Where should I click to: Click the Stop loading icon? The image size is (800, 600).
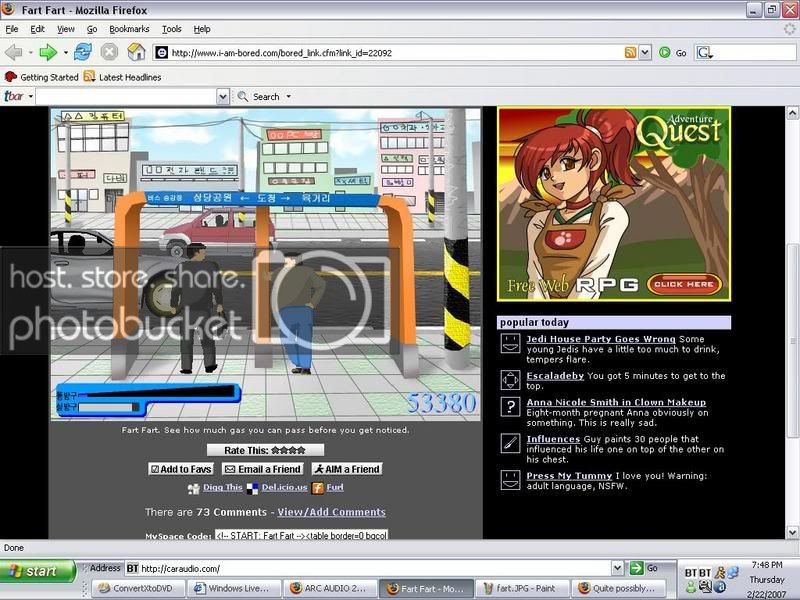(109, 52)
